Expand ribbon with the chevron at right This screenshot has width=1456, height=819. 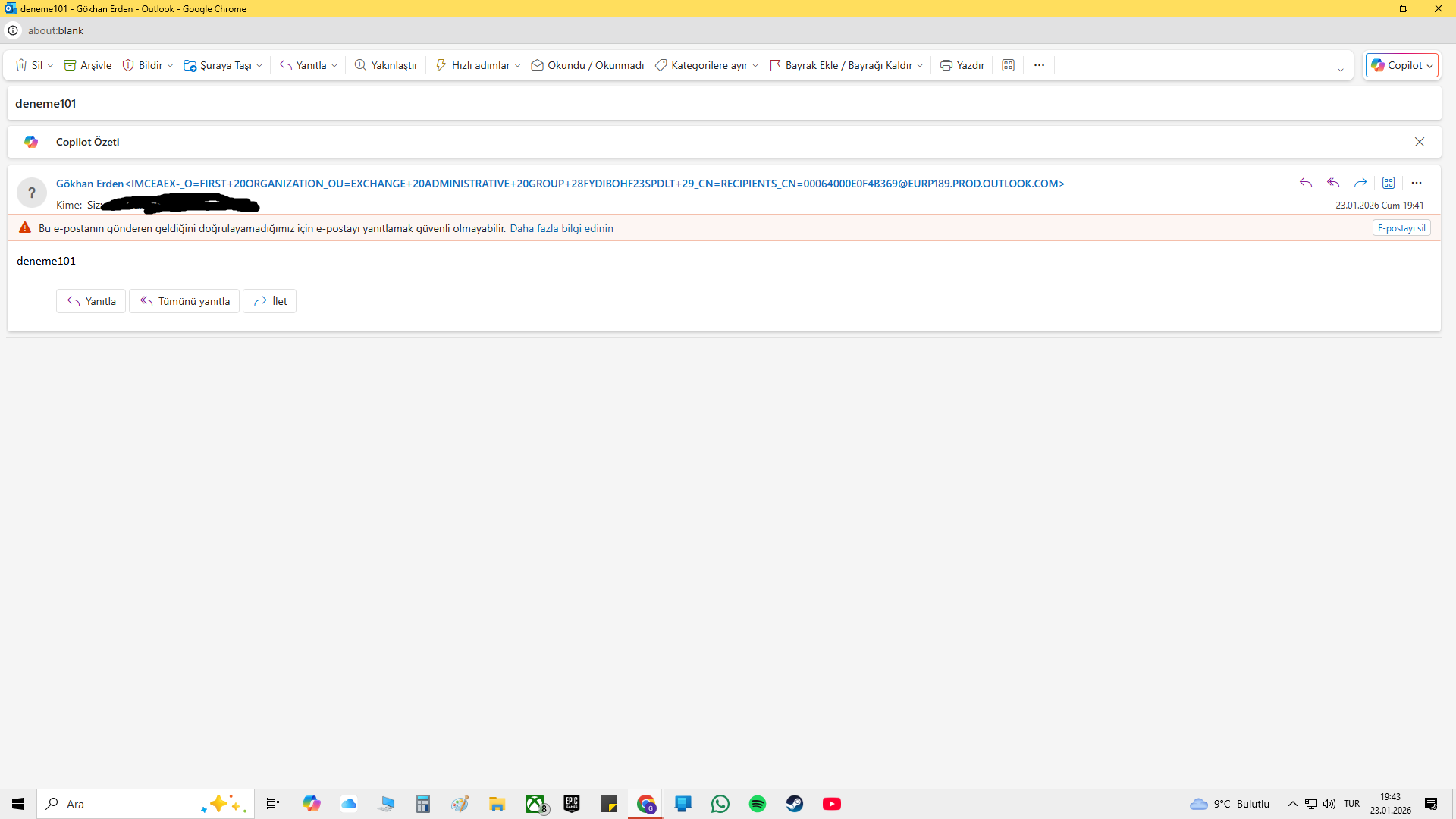tap(1340, 70)
